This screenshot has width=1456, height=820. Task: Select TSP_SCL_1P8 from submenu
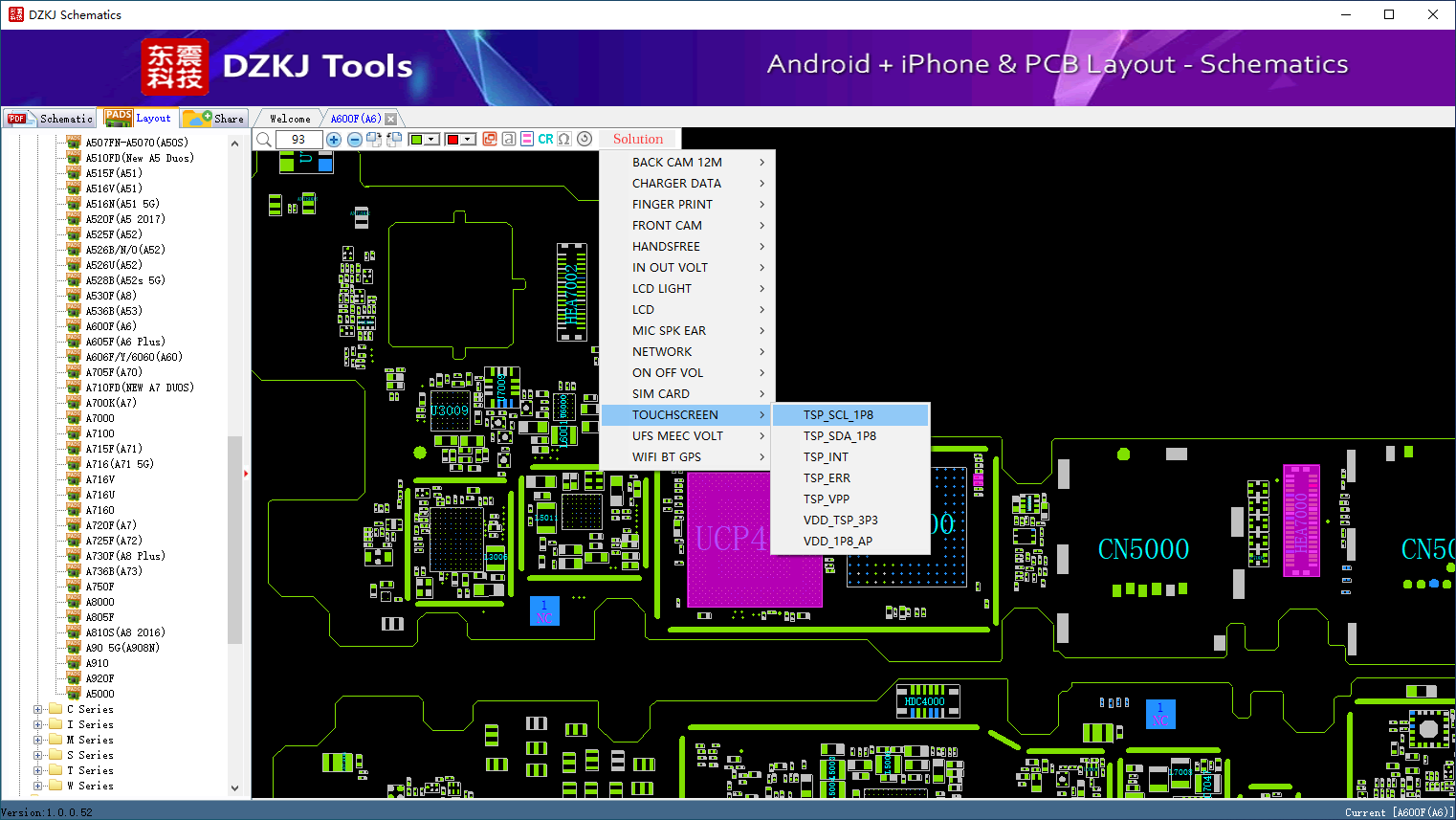click(850, 415)
